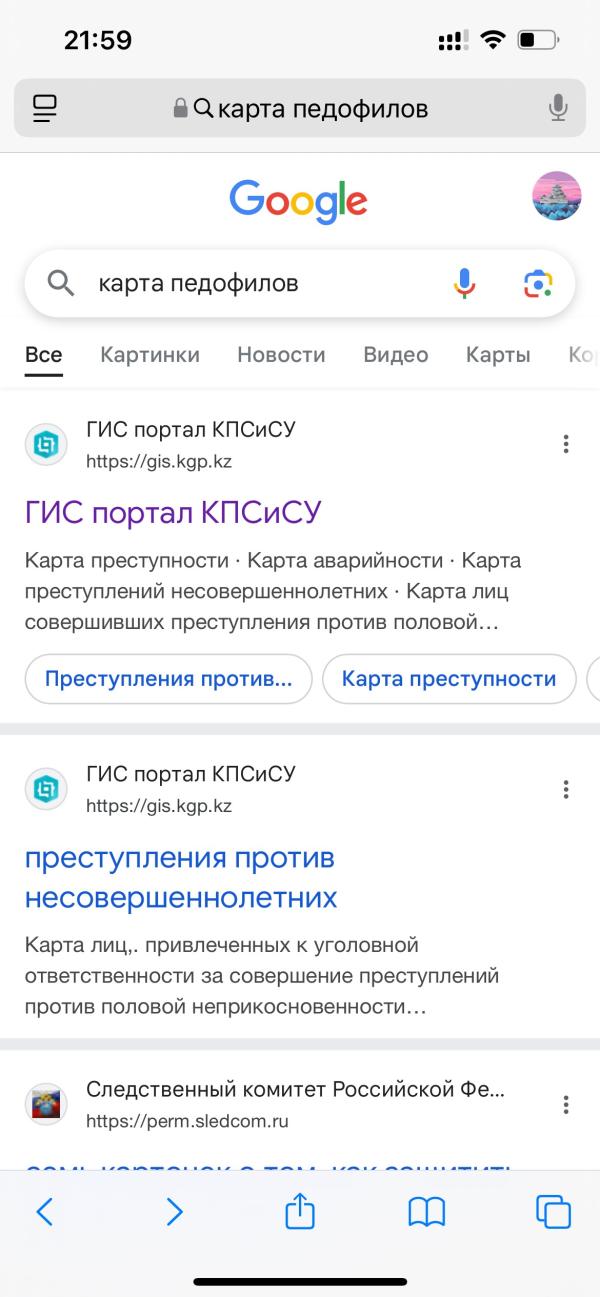This screenshot has width=600, height=1297.
Task: Open options menu for first result
Action: click(x=566, y=444)
